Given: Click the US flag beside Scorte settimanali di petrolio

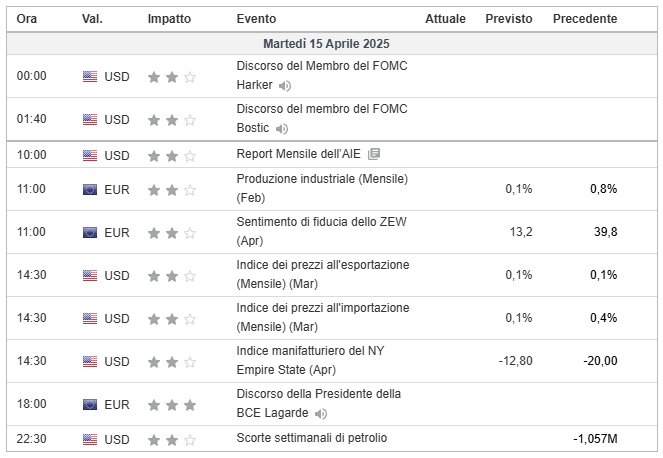Looking at the screenshot, I should coord(90,439).
